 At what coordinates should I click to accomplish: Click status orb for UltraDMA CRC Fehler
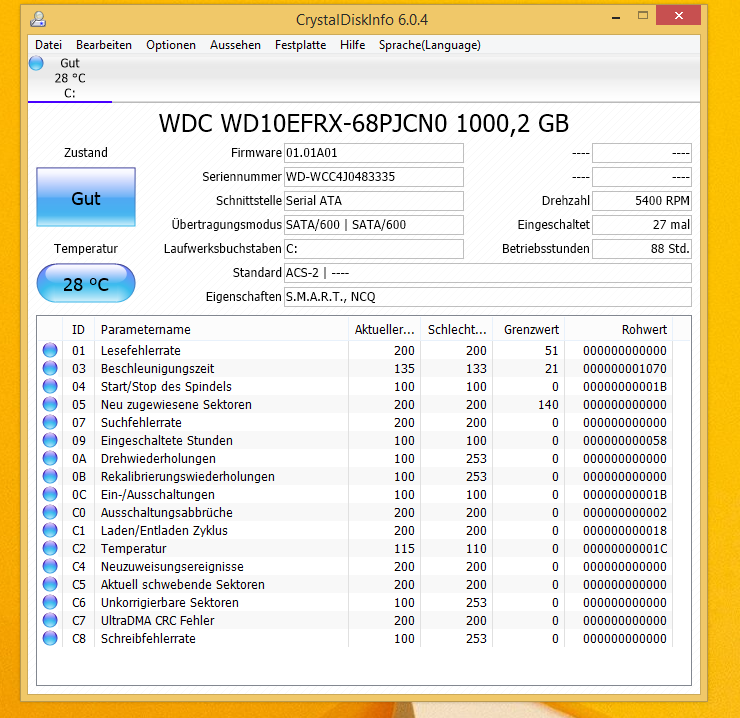tap(50, 620)
